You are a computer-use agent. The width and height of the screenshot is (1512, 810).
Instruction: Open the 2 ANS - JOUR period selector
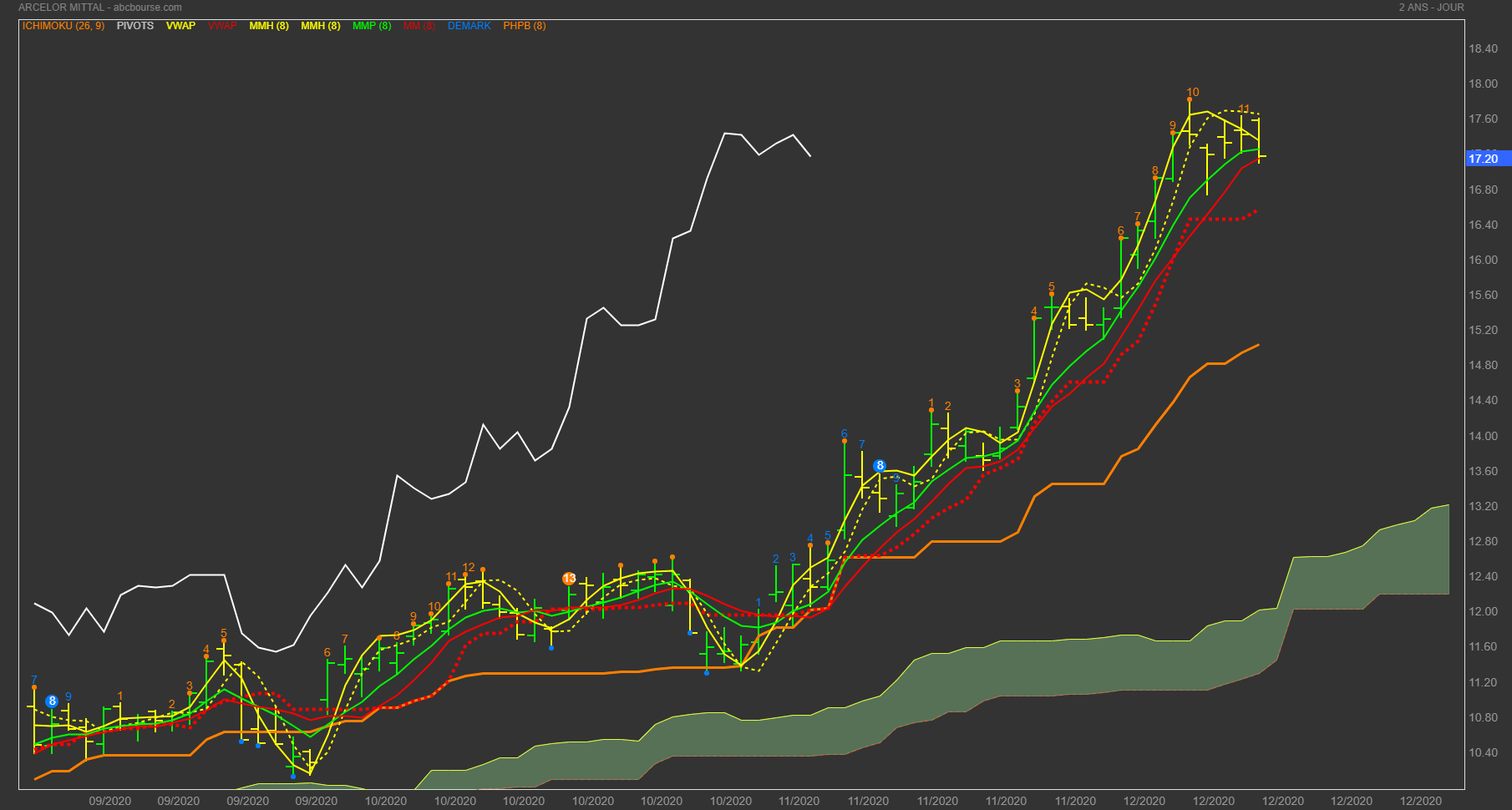[x=1432, y=8]
